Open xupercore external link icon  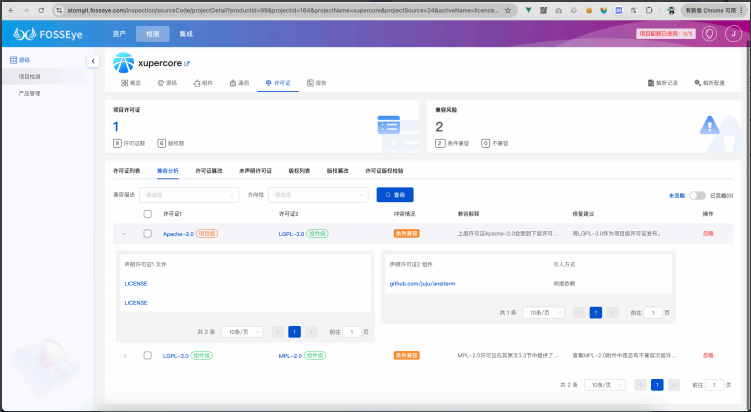(x=187, y=63)
